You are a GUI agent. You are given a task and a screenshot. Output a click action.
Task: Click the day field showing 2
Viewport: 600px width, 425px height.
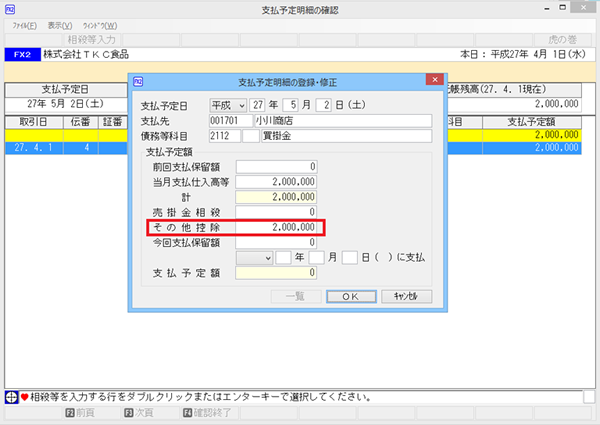tap(323, 105)
